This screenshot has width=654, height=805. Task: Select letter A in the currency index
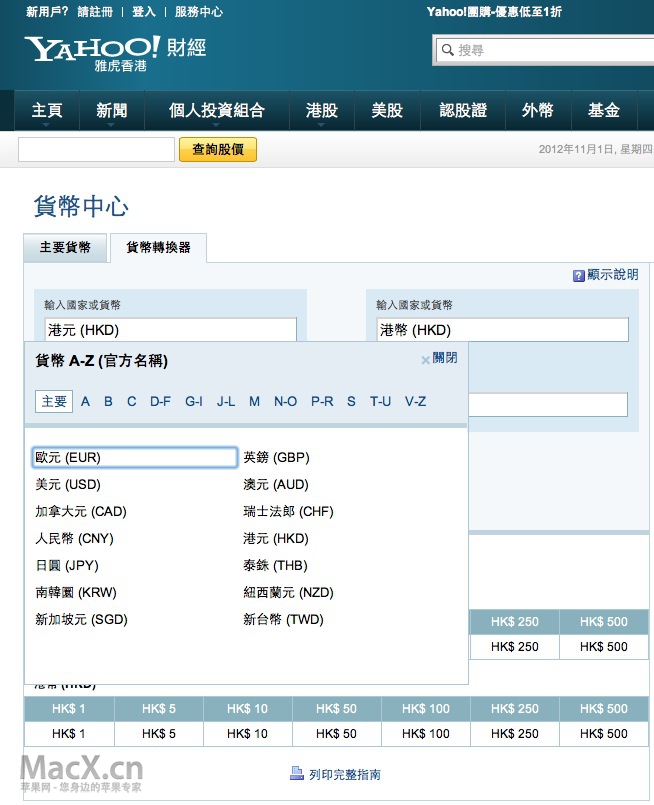click(85, 401)
